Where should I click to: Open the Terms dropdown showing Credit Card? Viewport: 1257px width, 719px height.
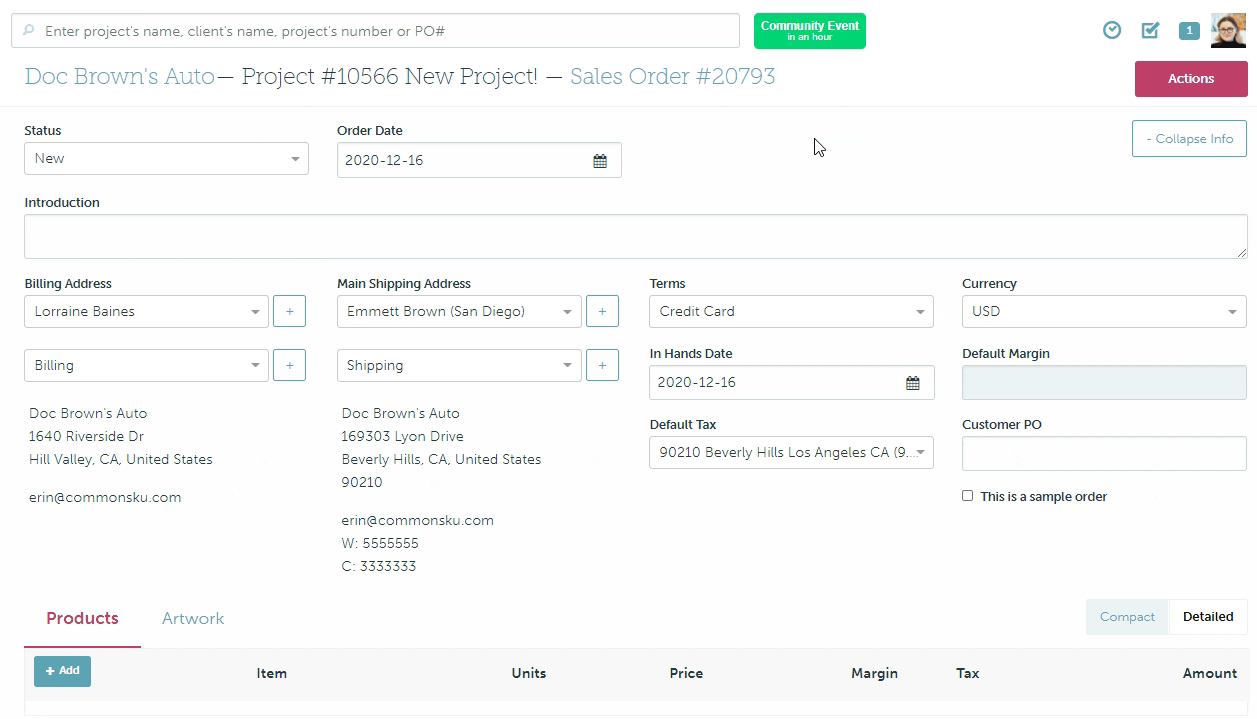click(x=791, y=312)
